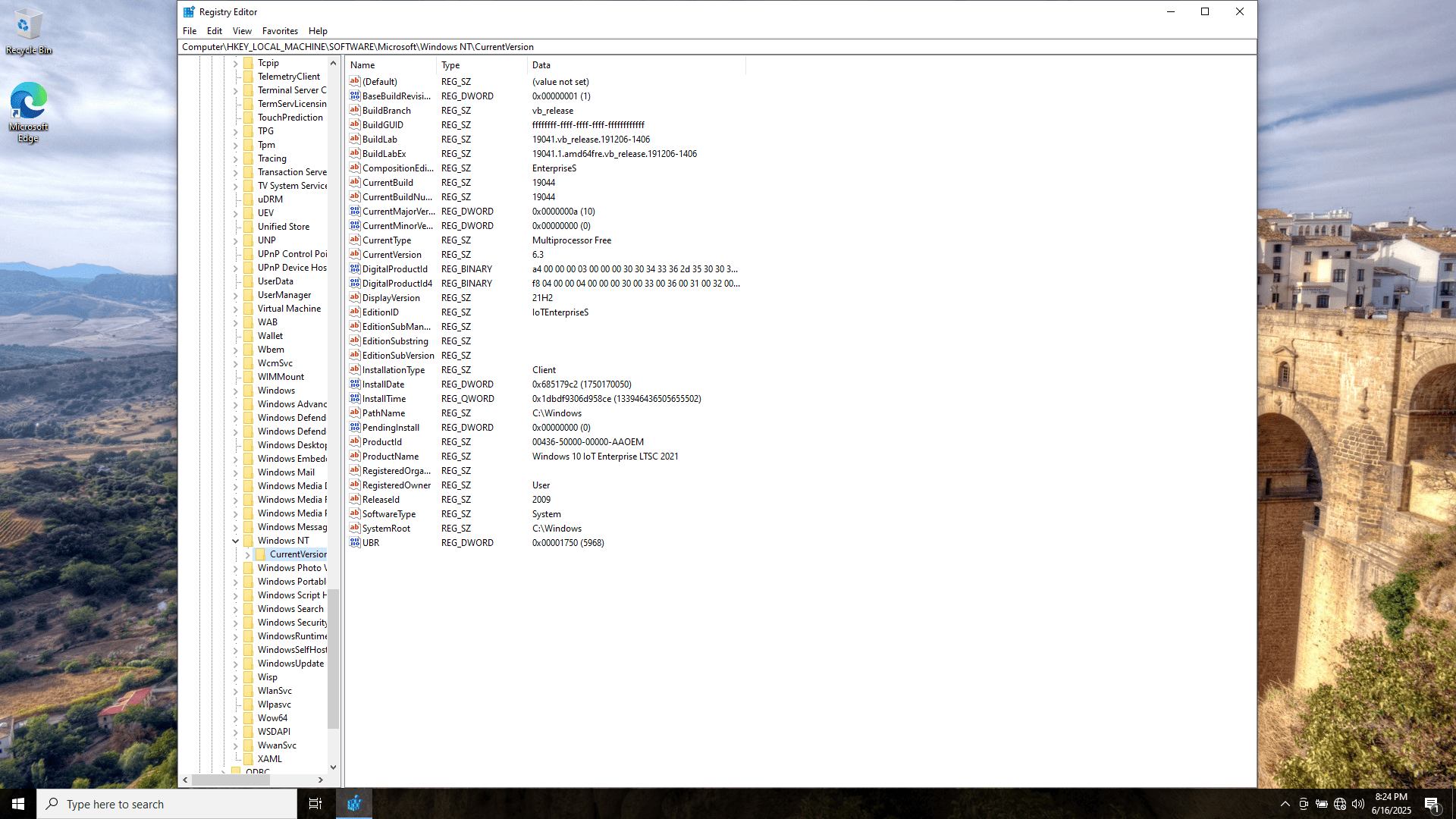Open the volume control in system tray
Viewport: 1456px width, 819px height.
[x=1358, y=804]
